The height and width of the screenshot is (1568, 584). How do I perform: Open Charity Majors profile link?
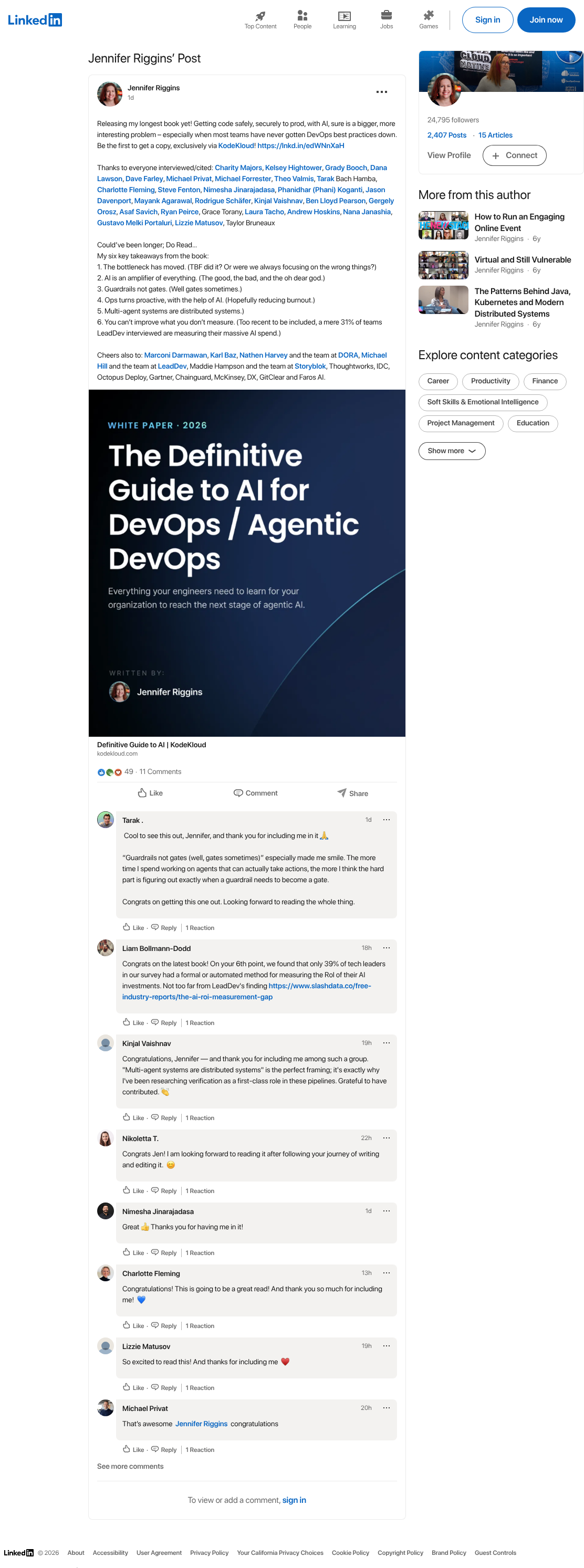238,168
